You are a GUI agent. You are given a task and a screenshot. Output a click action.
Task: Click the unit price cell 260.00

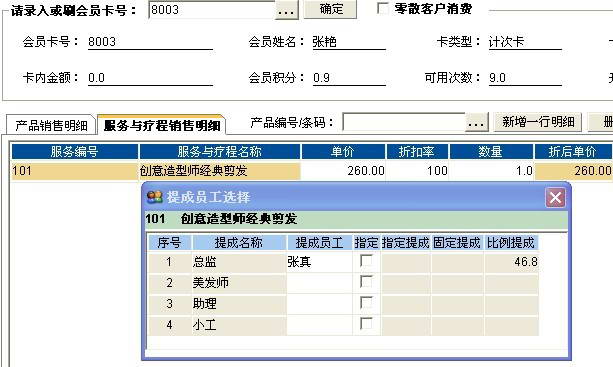tap(343, 171)
